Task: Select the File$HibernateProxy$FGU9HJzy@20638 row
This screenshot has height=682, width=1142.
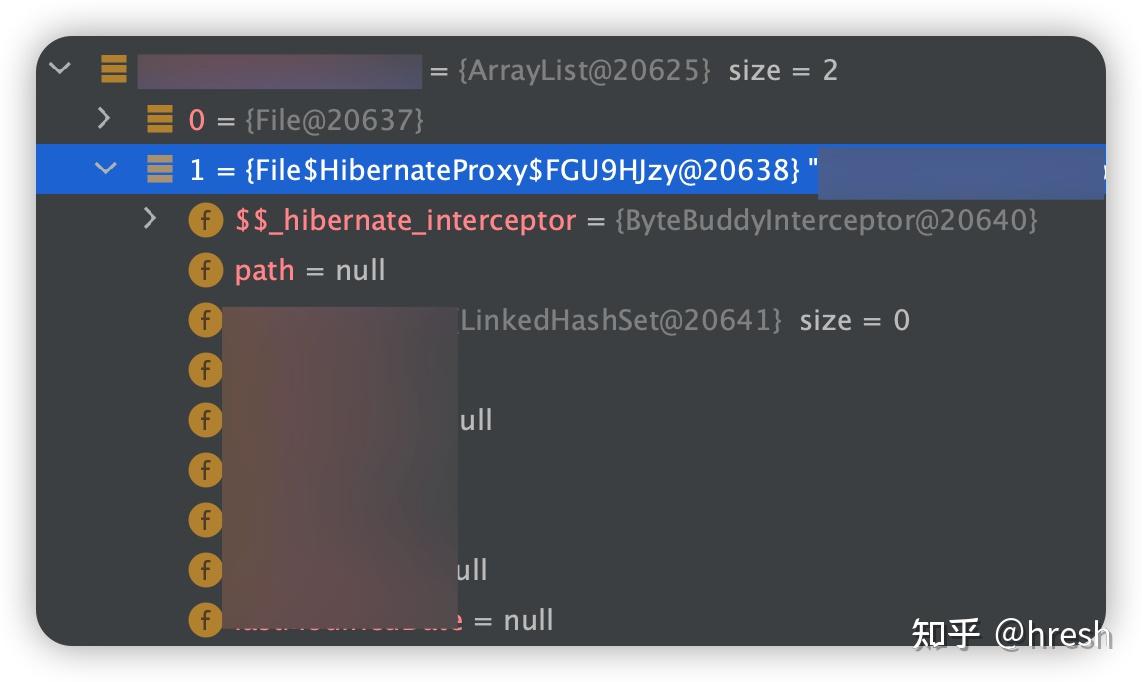Action: 571,169
